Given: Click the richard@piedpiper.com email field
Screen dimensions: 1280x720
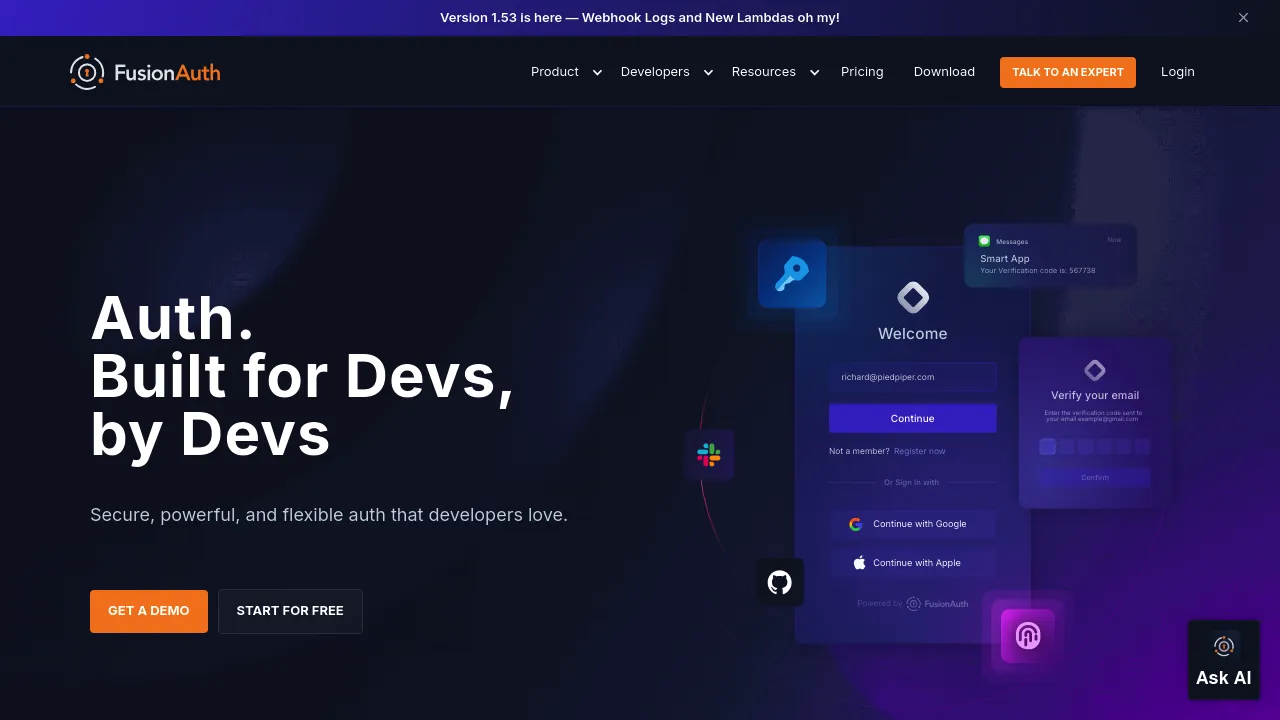Looking at the screenshot, I should coord(913,377).
